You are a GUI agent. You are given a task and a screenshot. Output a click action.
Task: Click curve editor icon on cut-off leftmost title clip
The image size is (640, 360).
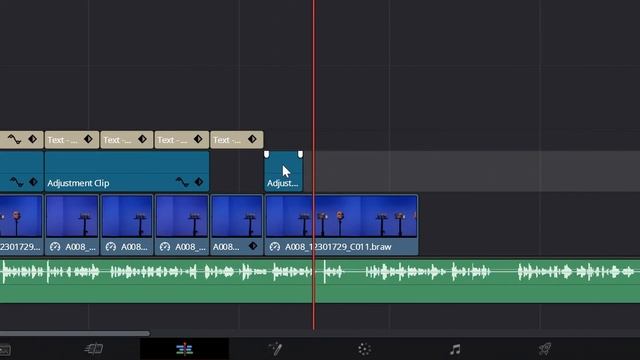(15, 139)
